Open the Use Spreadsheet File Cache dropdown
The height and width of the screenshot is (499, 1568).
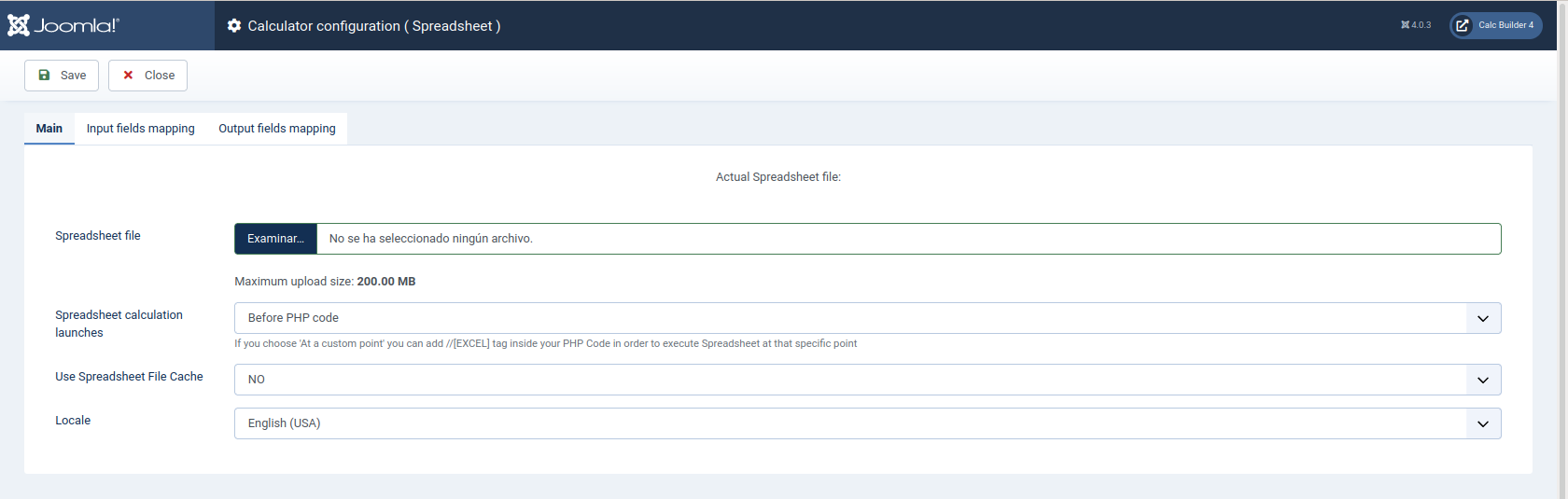coord(868,380)
